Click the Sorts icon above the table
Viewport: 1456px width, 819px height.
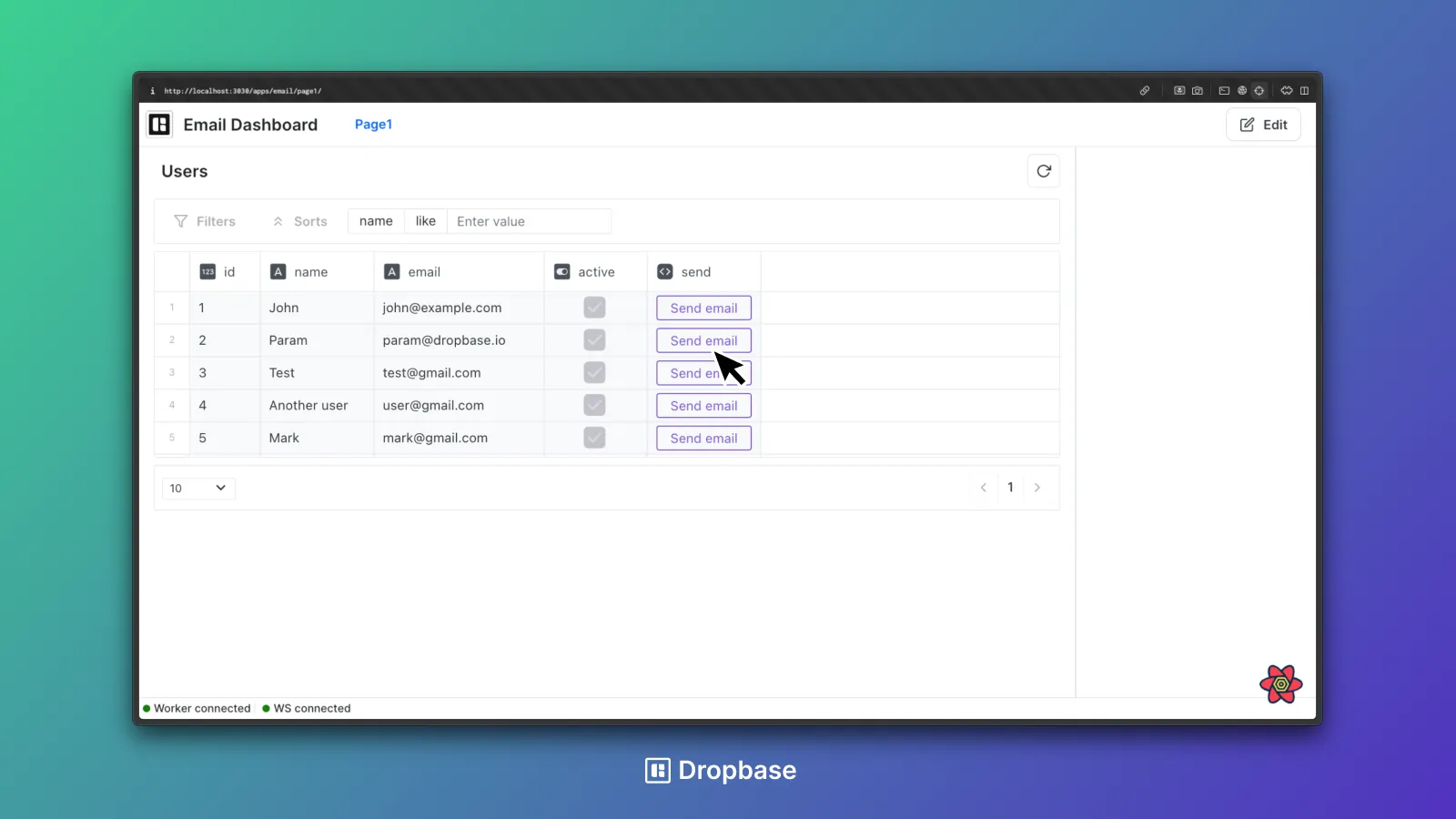tap(278, 221)
